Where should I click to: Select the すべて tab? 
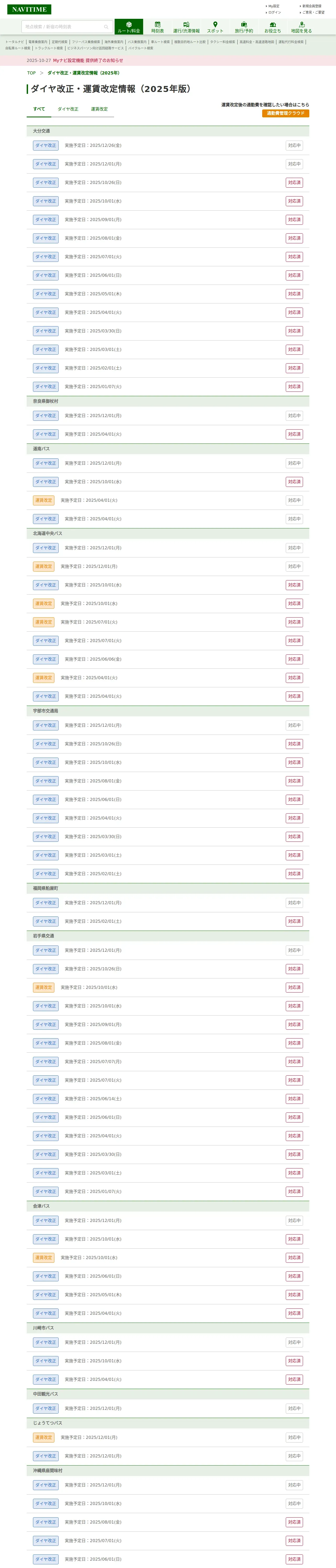point(39,109)
